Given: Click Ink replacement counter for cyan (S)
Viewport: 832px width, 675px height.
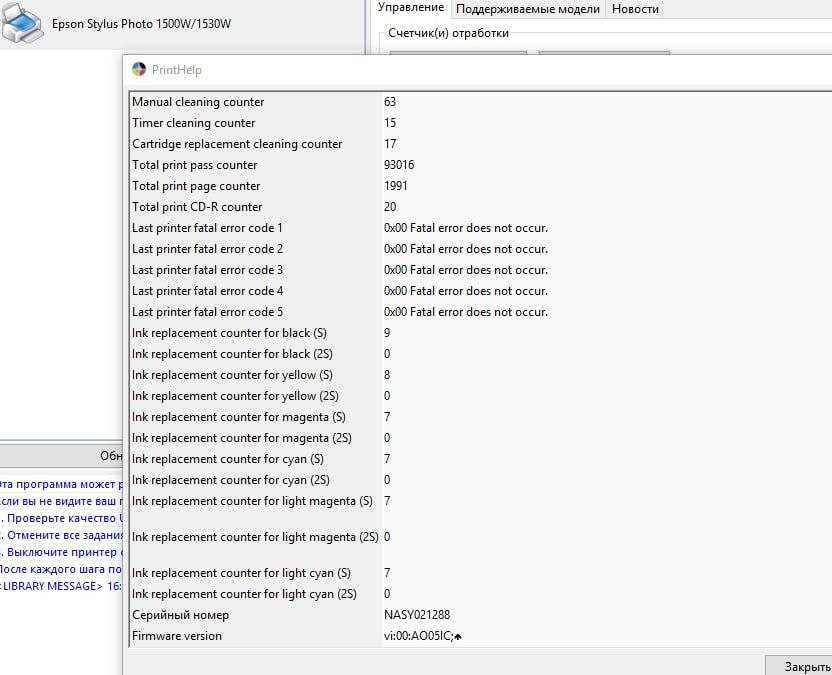Looking at the screenshot, I should [228, 459].
